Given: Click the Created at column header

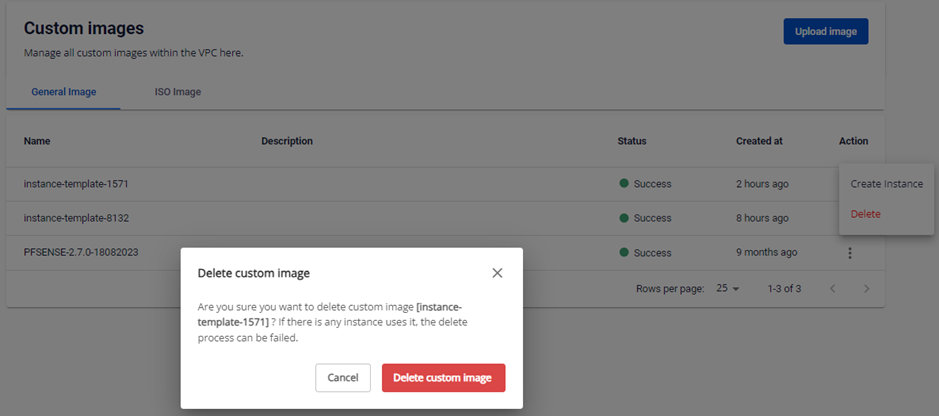Looking at the screenshot, I should coord(759,141).
